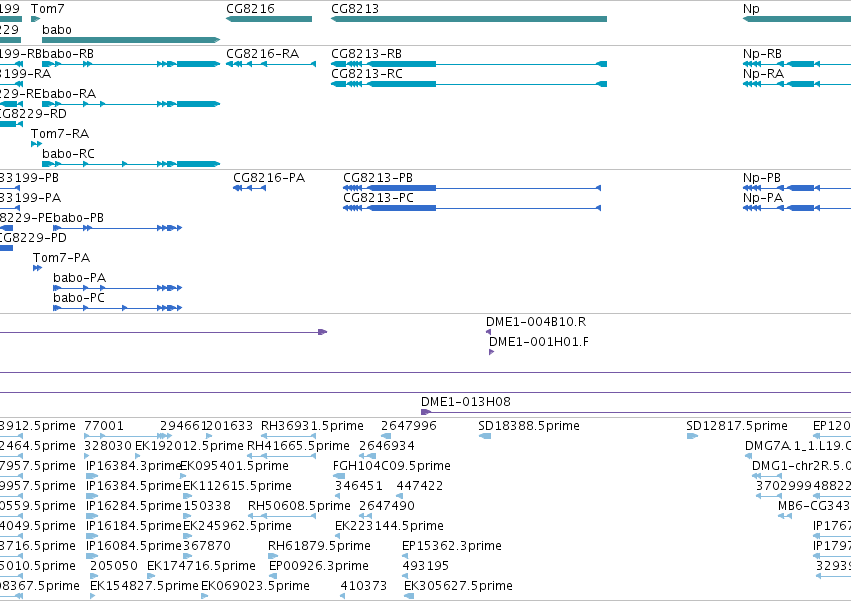Click feature 2647490
Viewport: 851px width, 601px height.
366,516
